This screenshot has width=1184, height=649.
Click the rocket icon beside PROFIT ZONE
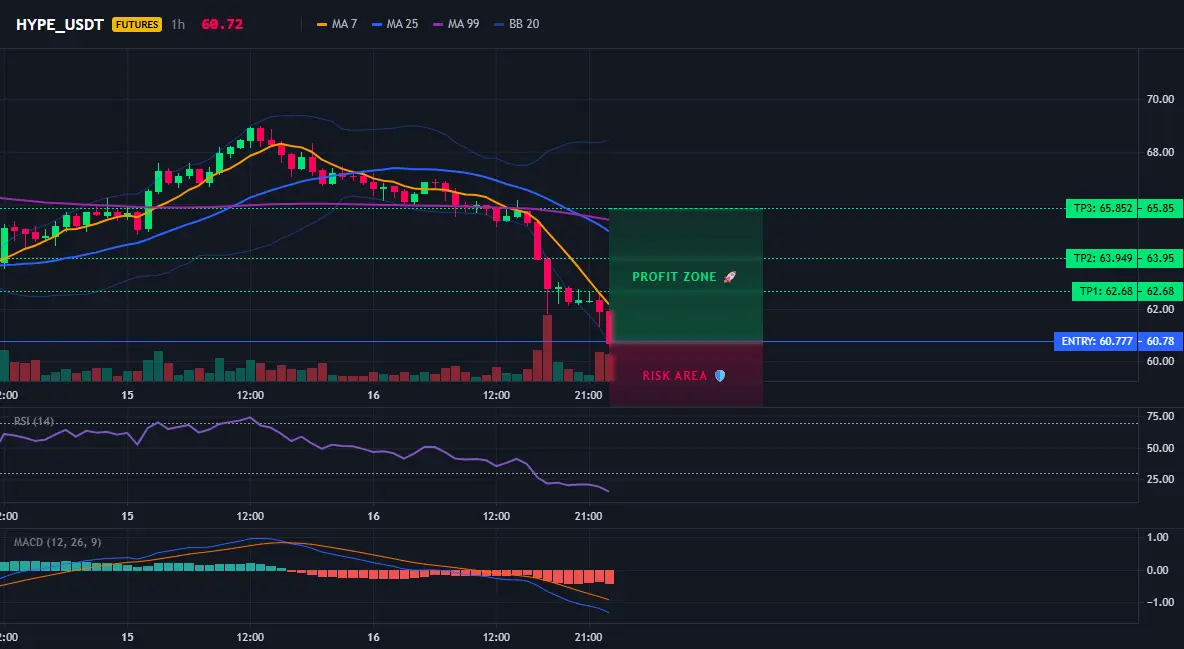(x=729, y=277)
